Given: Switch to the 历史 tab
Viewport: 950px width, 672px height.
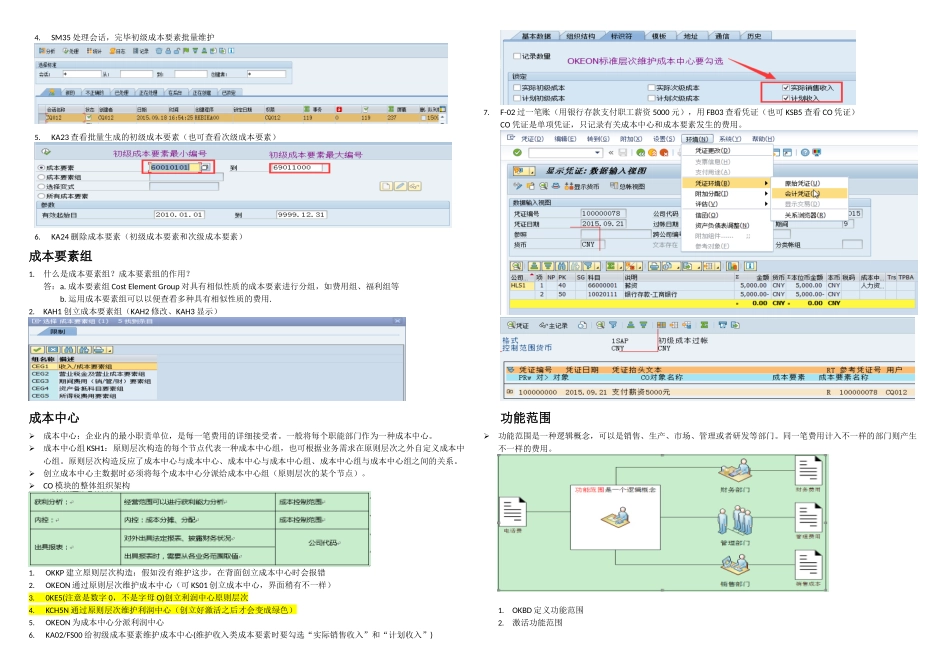Looking at the screenshot, I should (754, 36).
